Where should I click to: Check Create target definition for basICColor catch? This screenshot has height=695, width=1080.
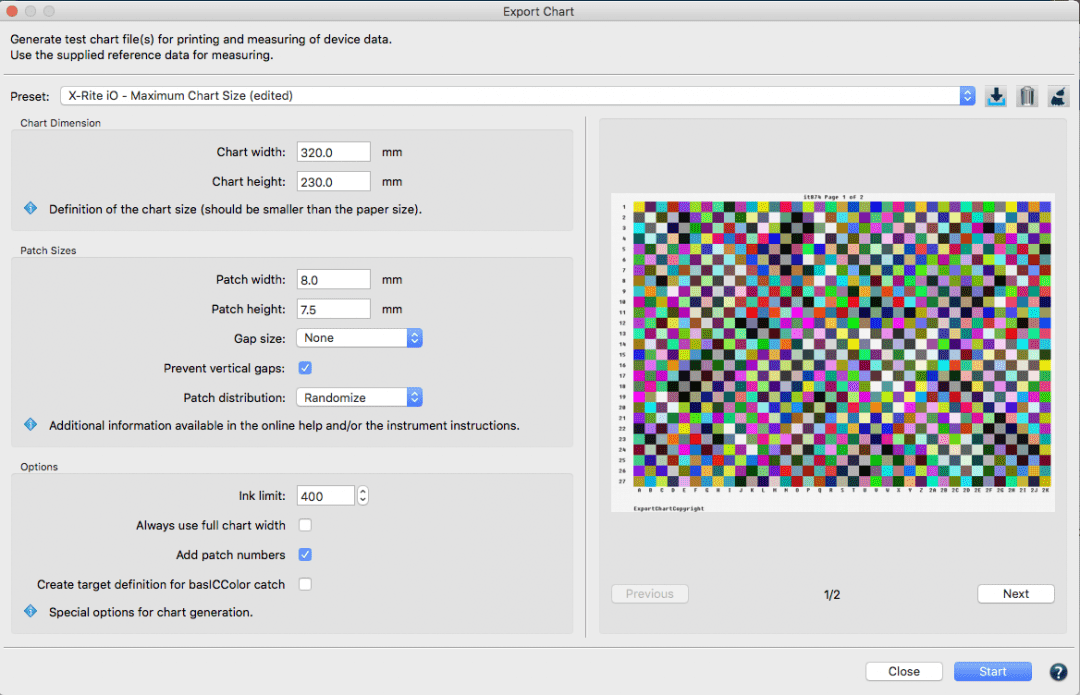(x=305, y=584)
